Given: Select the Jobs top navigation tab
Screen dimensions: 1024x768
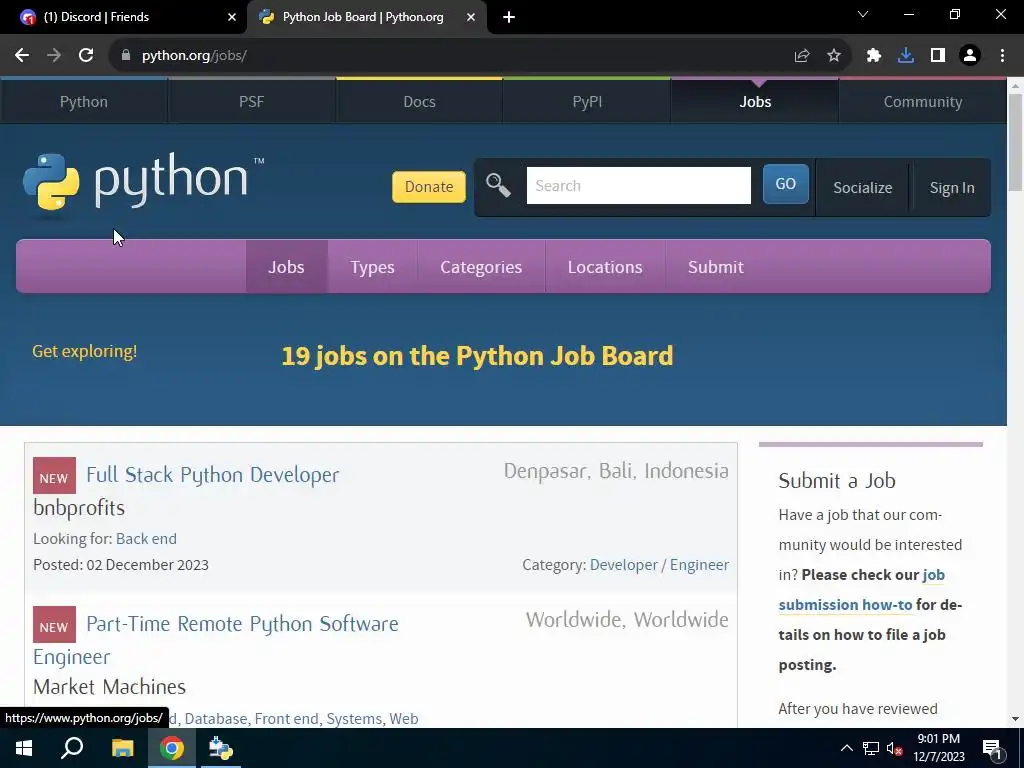Looking at the screenshot, I should click(755, 102).
